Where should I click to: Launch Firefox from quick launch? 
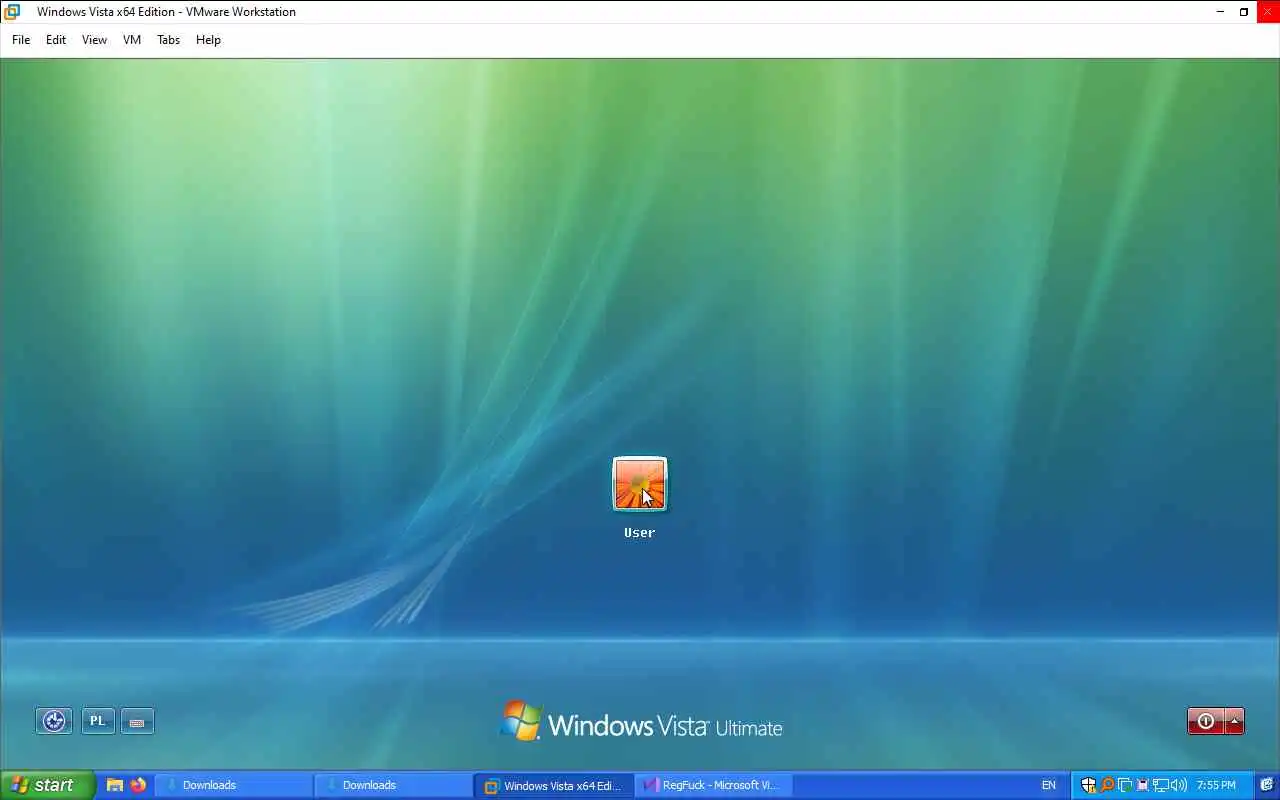[x=138, y=785]
